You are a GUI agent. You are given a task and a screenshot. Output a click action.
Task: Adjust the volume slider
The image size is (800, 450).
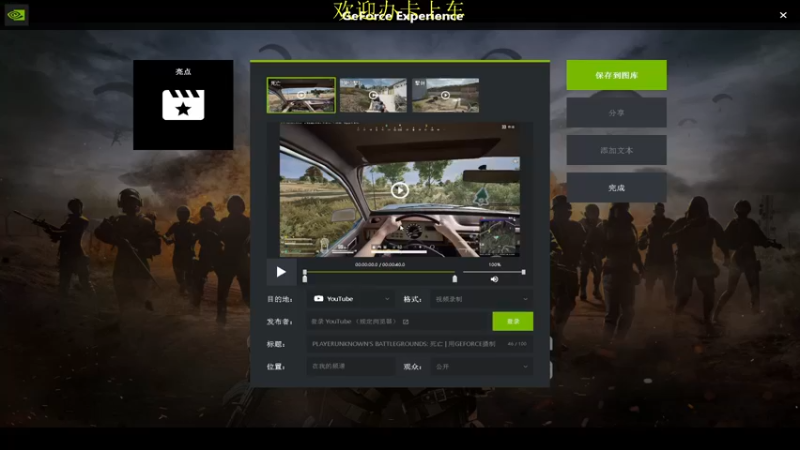point(494,272)
